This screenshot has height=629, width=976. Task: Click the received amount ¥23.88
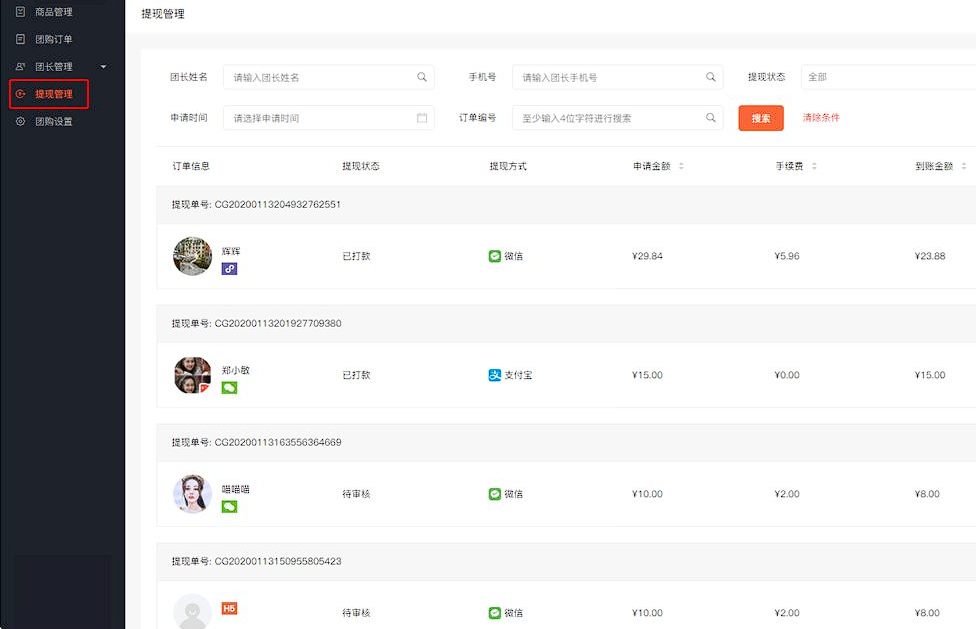point(930,256)
